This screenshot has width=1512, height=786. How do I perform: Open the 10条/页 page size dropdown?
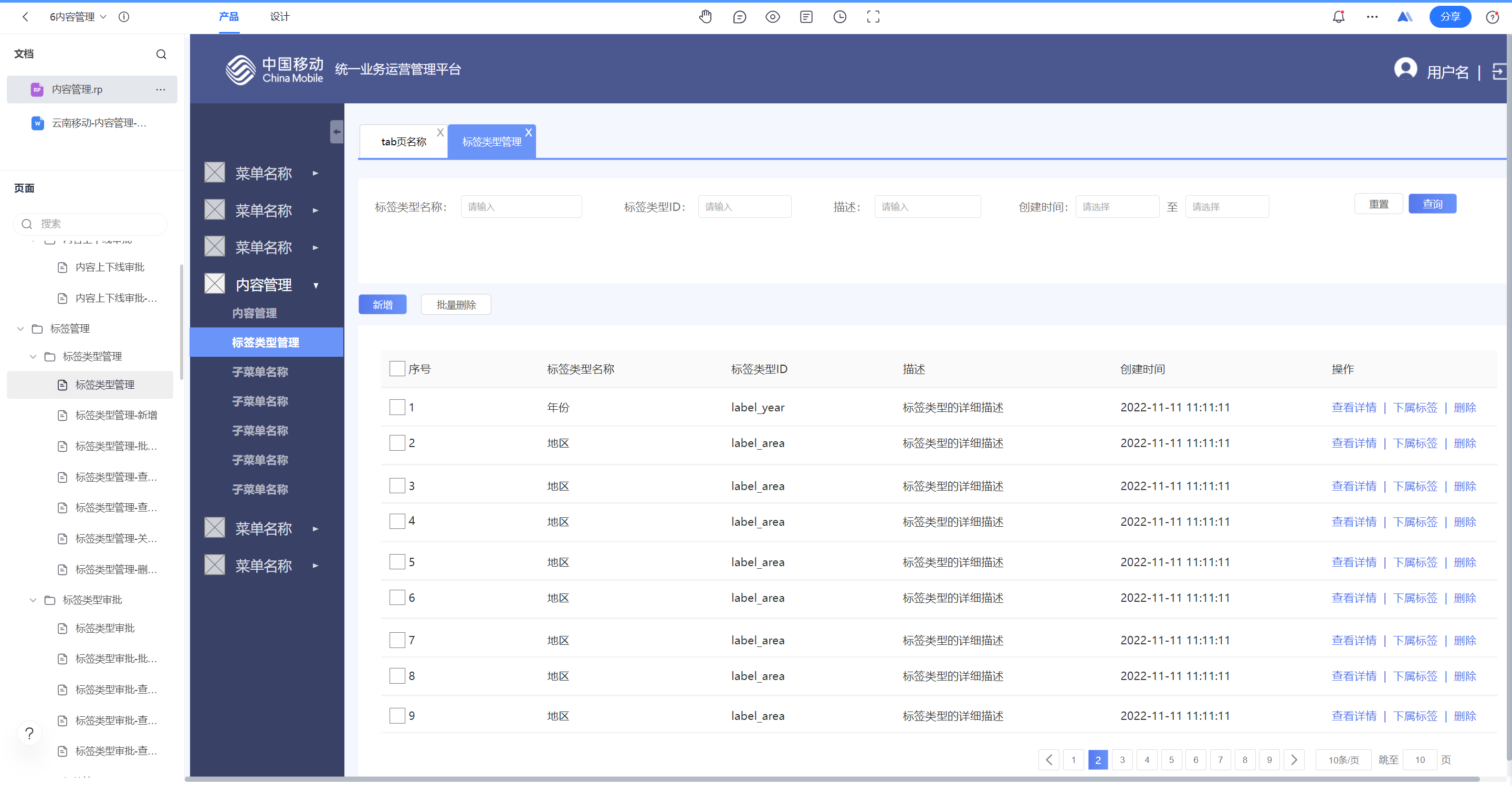1343,760
